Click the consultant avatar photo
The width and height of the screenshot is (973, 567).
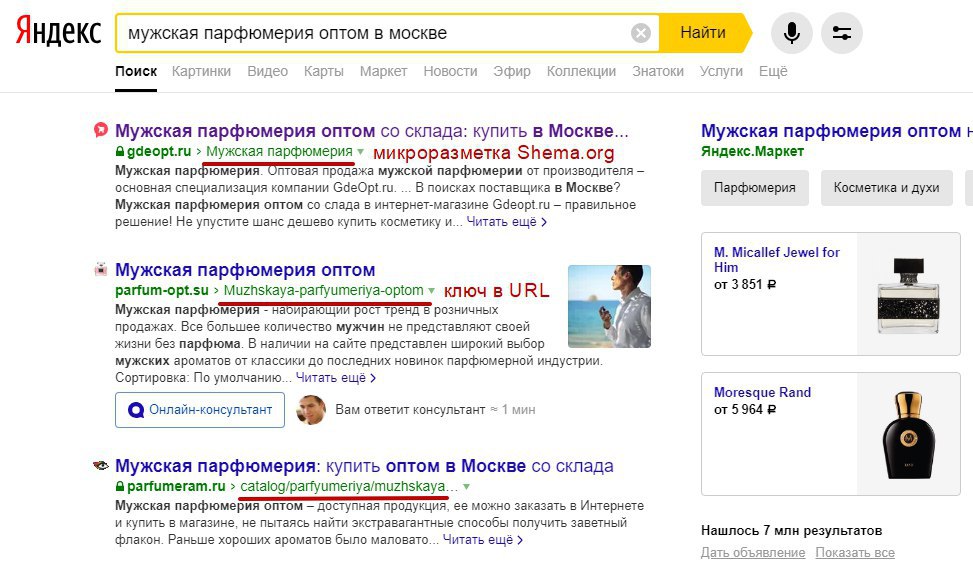(311, 409)
